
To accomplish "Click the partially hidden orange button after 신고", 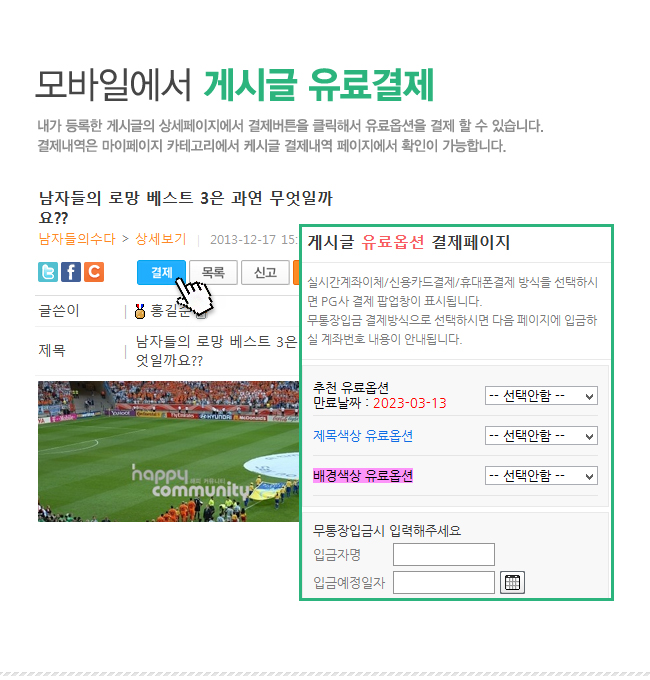I will (x=296, y=272).
